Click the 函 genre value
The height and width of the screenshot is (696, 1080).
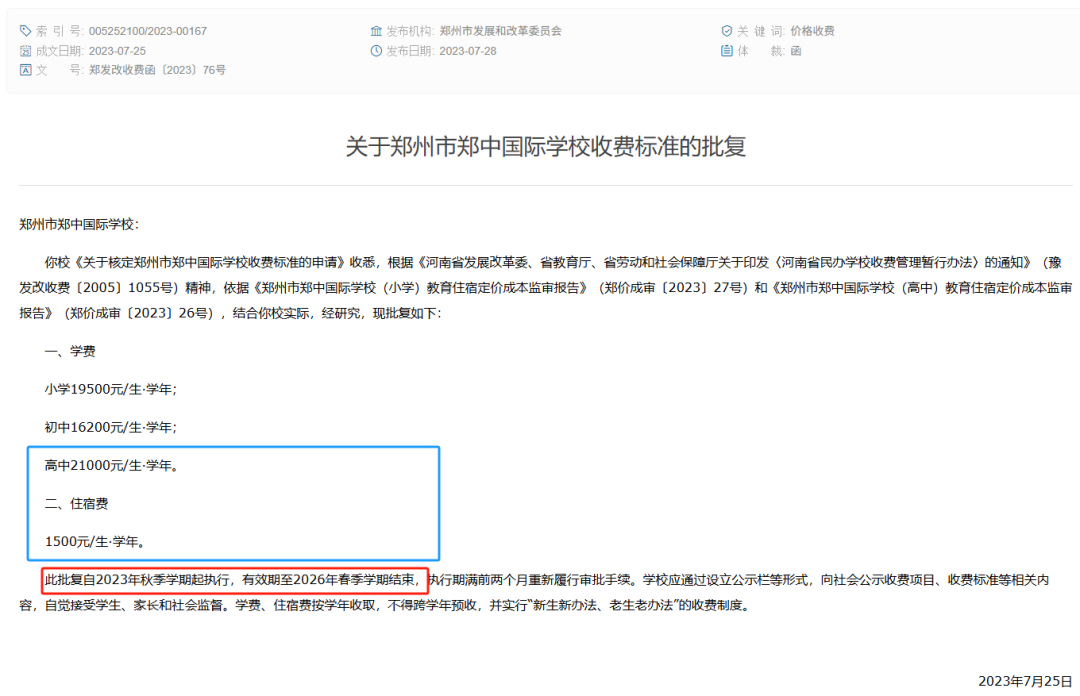pyautogui.click(x=796, y=50)
